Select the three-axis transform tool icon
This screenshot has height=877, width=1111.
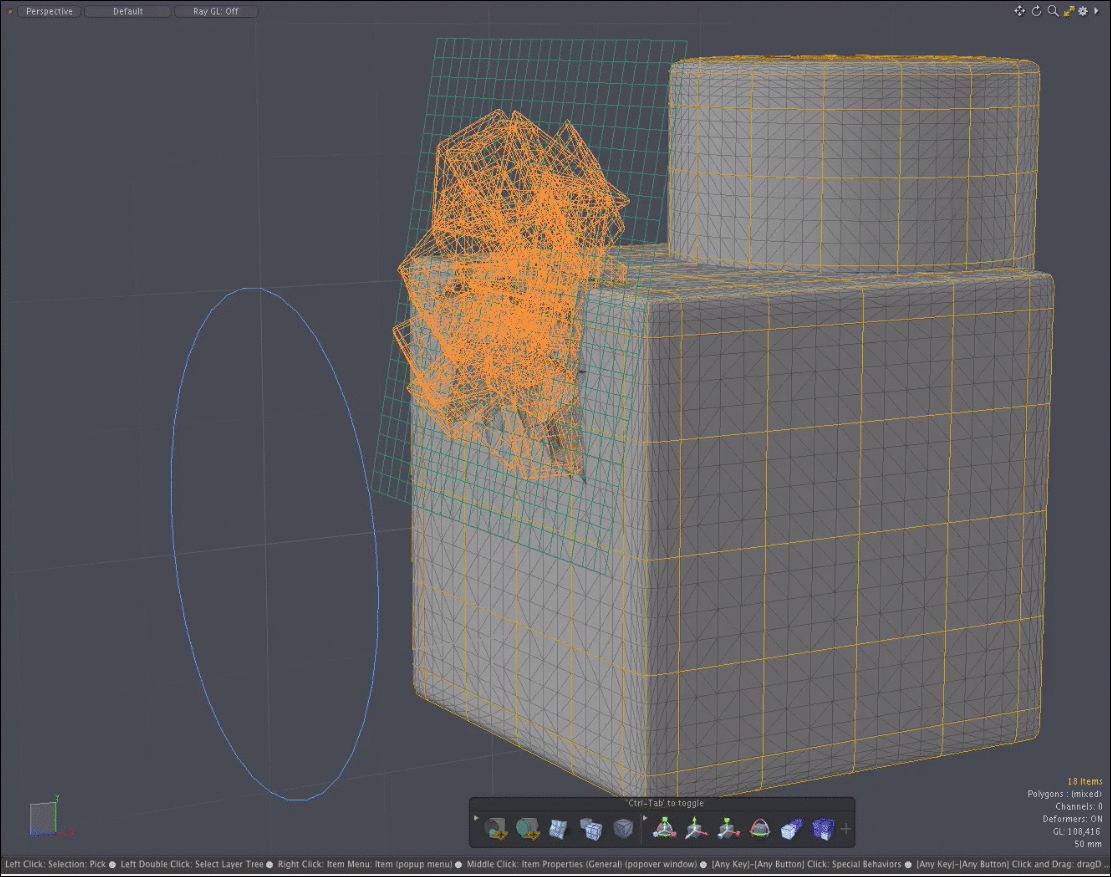(664, 828)
